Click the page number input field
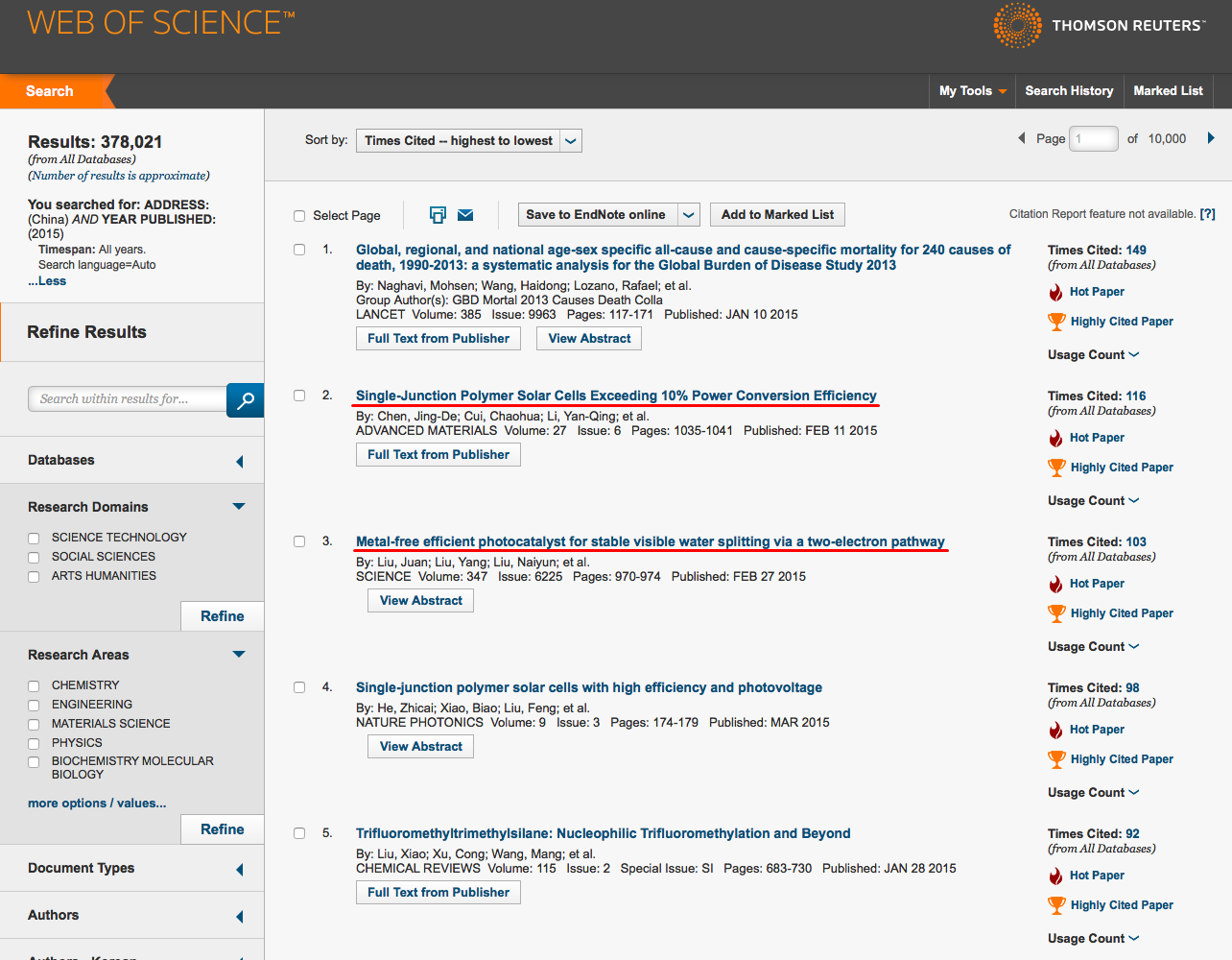1232x960 pixels. tap(1093, 139)
